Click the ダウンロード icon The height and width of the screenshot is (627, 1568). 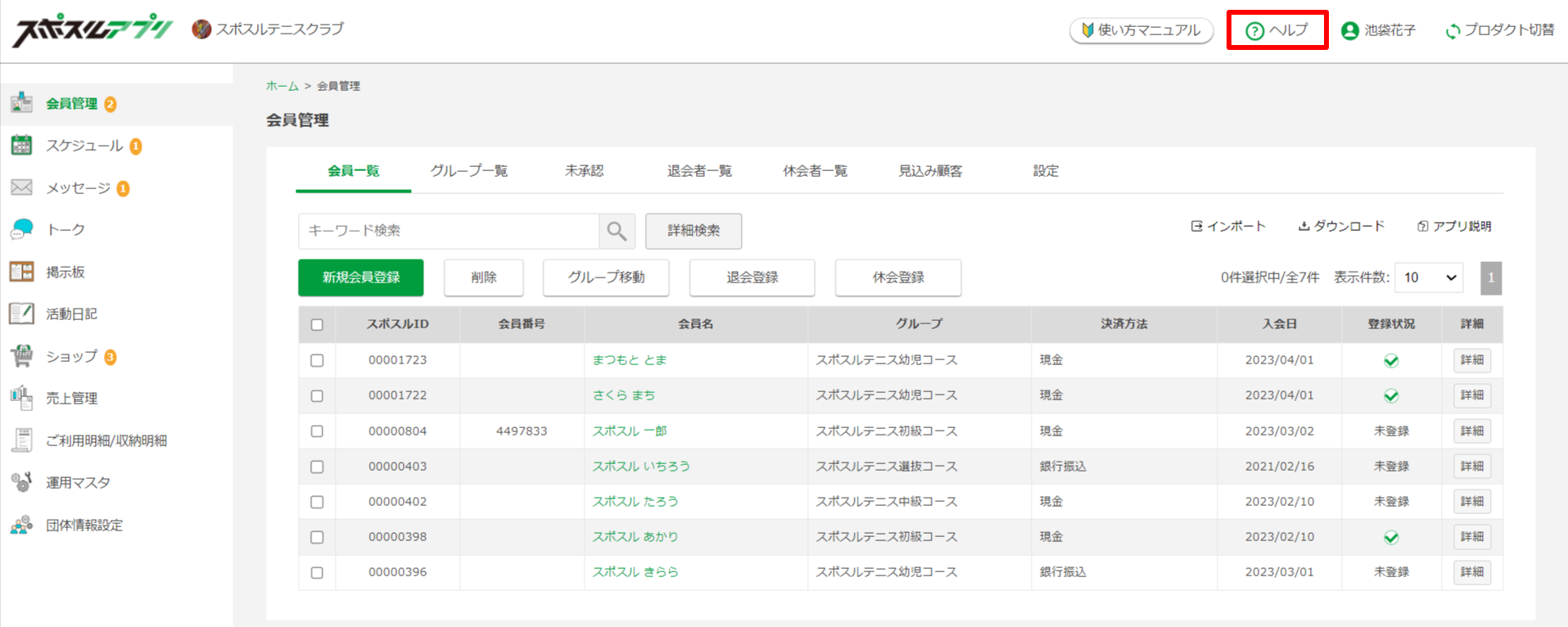pyautogui.click(x=1304, y=226)
